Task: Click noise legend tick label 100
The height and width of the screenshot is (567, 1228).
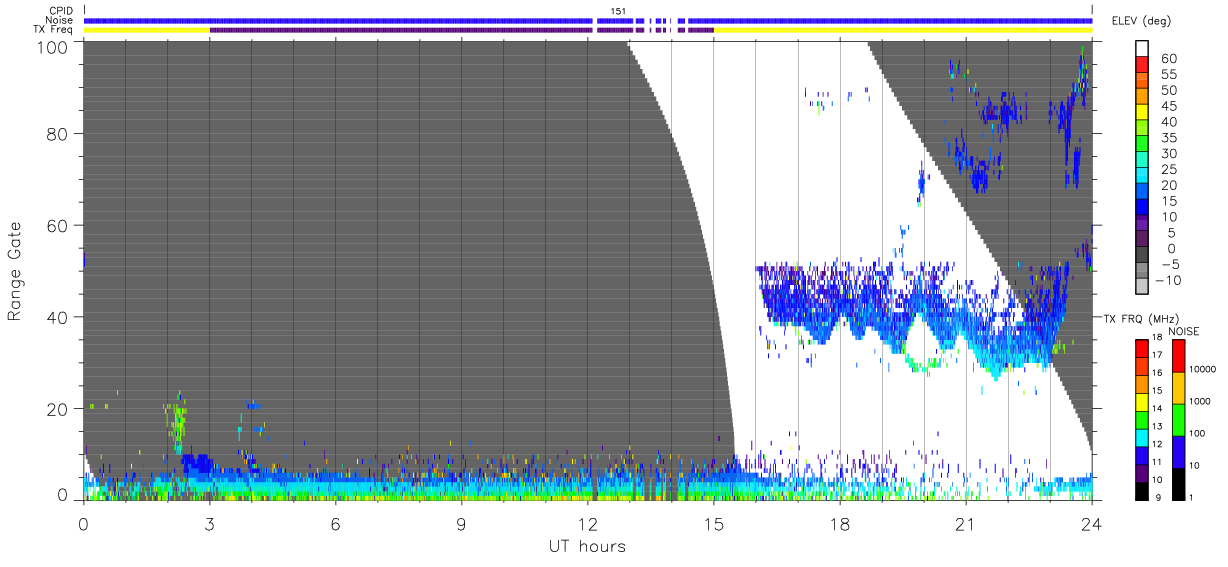Action: (x=1198, y=433)
